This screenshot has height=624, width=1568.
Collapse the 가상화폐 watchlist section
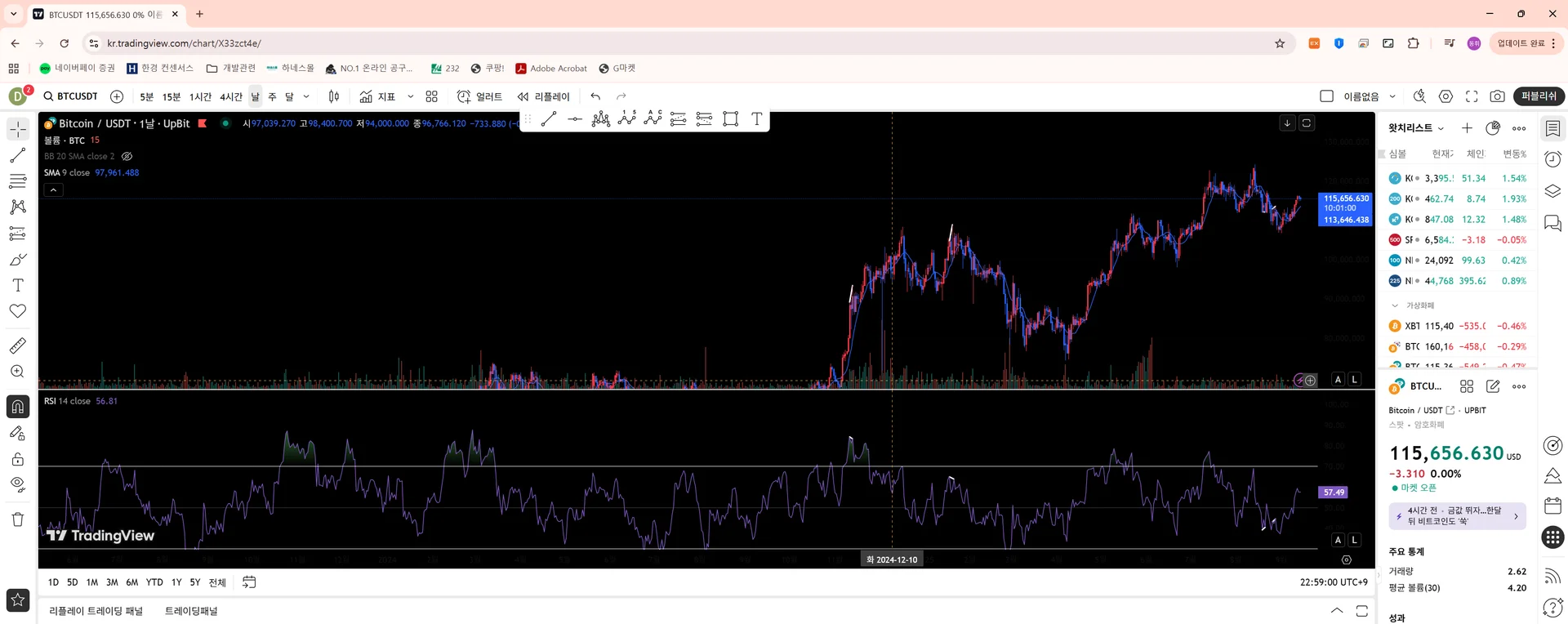coord(1395,305)
